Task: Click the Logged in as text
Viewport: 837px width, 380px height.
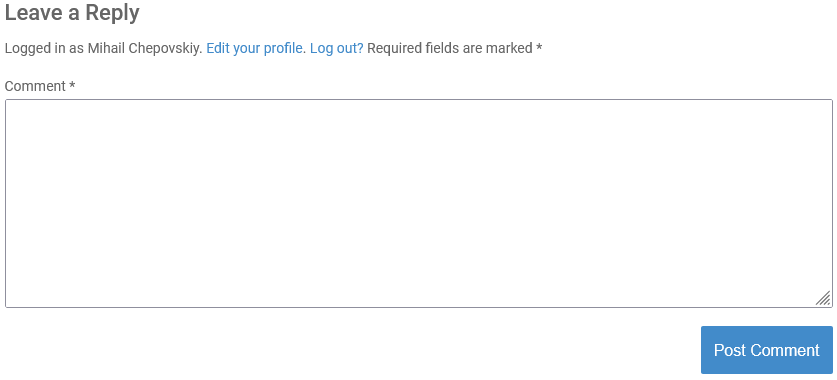Action: pyautogui.click(x=44, y=48)
